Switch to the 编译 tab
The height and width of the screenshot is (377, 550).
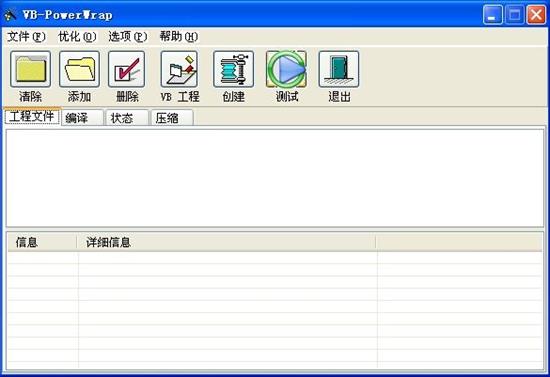[82, 118]
